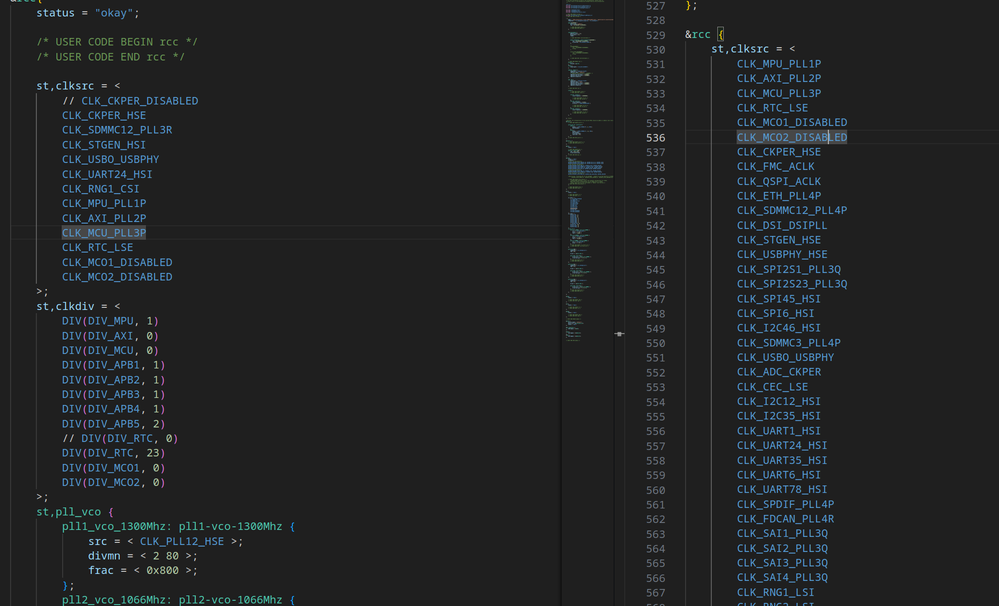Click line number 536 to select that line
This screenshot has width=999, height=606.
[x=655, y=137]
